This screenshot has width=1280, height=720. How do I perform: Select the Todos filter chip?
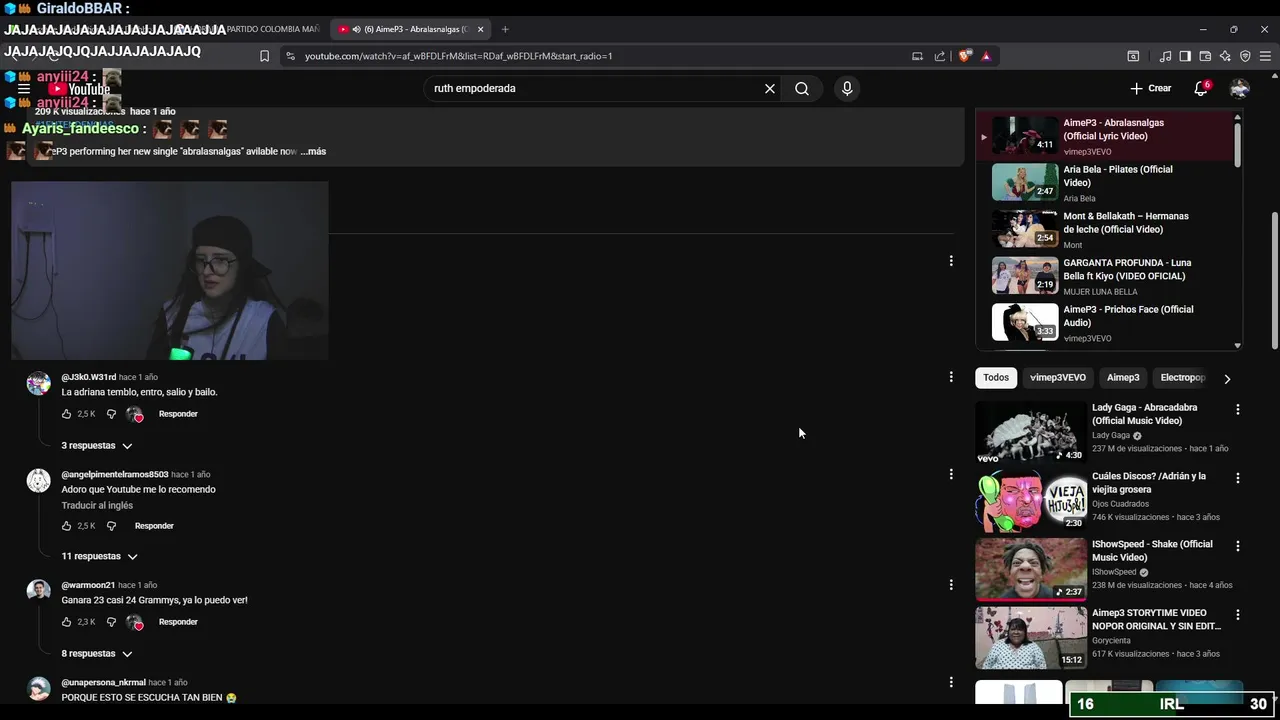tap(996, 378)
